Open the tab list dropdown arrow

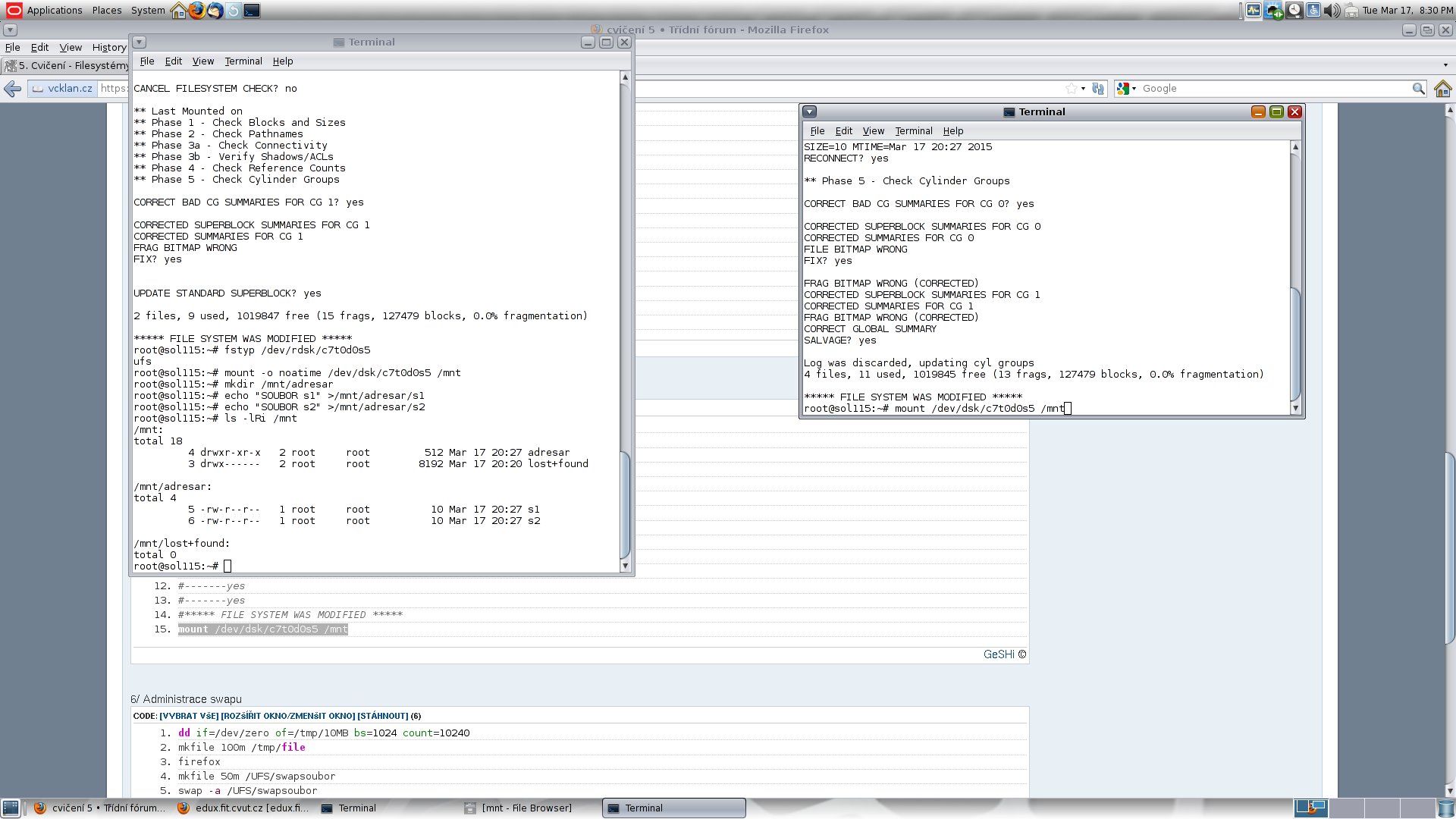click(x=1445, y=65)
